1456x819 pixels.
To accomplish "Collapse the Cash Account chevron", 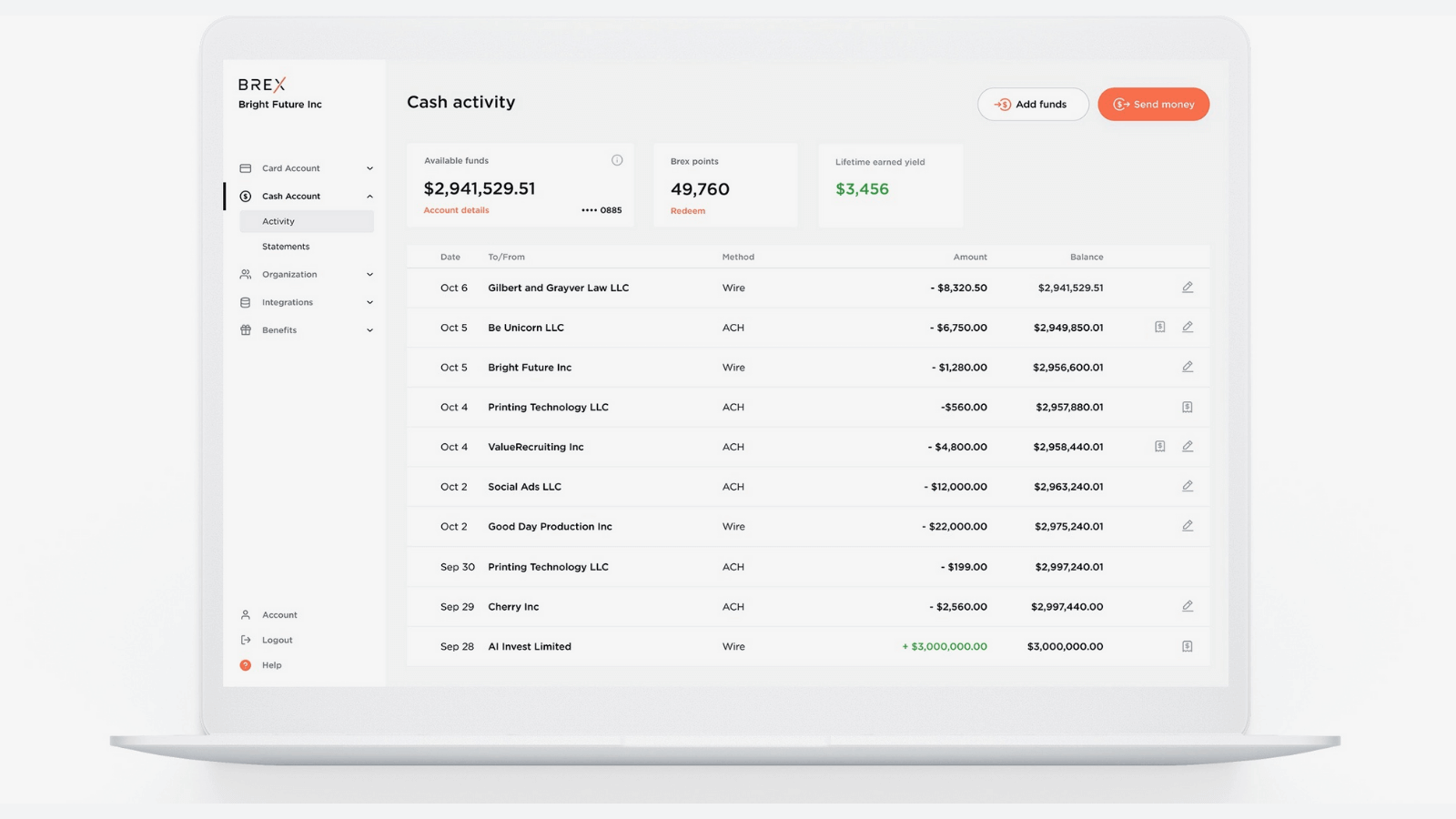I will 369,197.
